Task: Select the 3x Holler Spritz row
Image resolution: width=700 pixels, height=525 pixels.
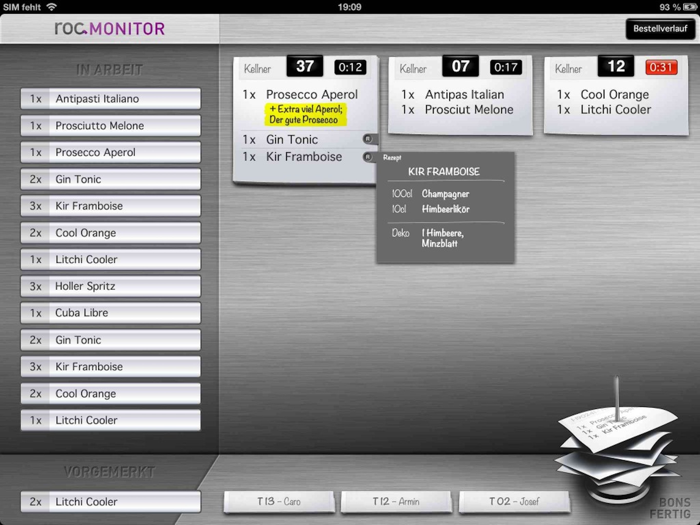Action: tap(111, 286)
